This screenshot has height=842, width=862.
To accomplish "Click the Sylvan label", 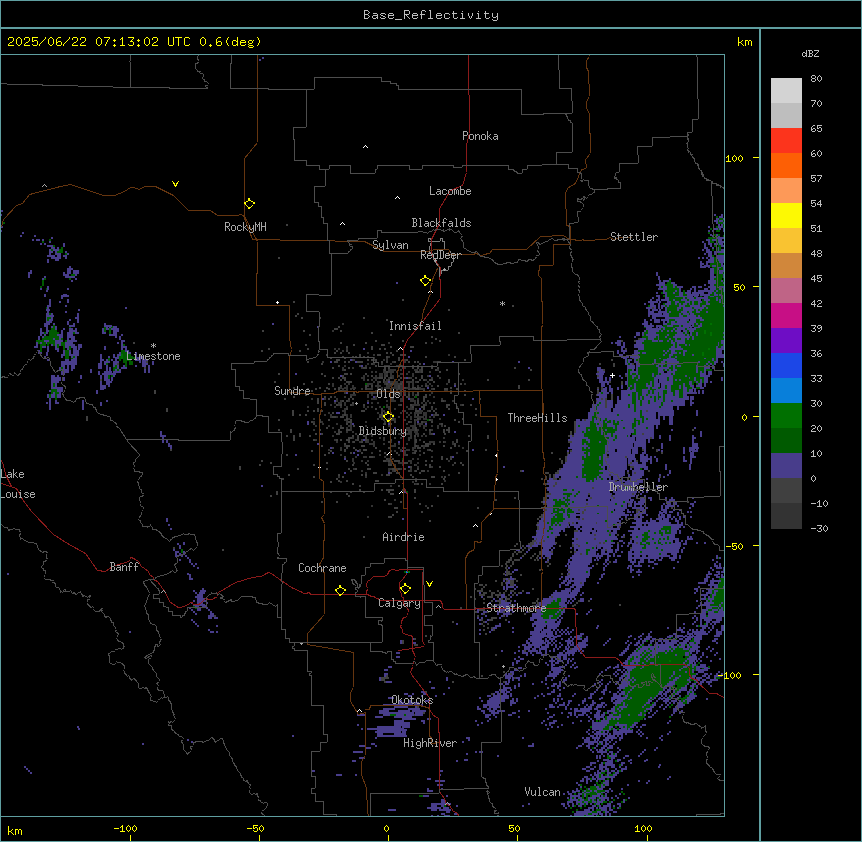I will point(390,245).
